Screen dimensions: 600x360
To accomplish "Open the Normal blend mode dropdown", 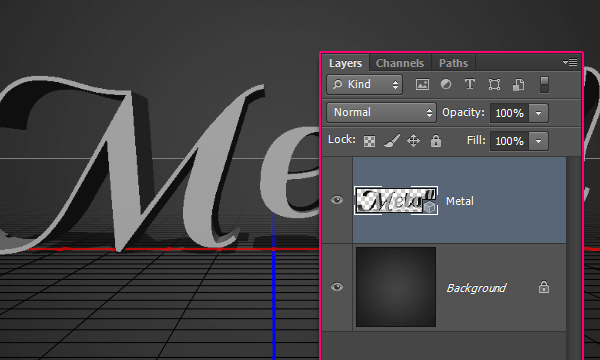I will [x=381, y=112].
